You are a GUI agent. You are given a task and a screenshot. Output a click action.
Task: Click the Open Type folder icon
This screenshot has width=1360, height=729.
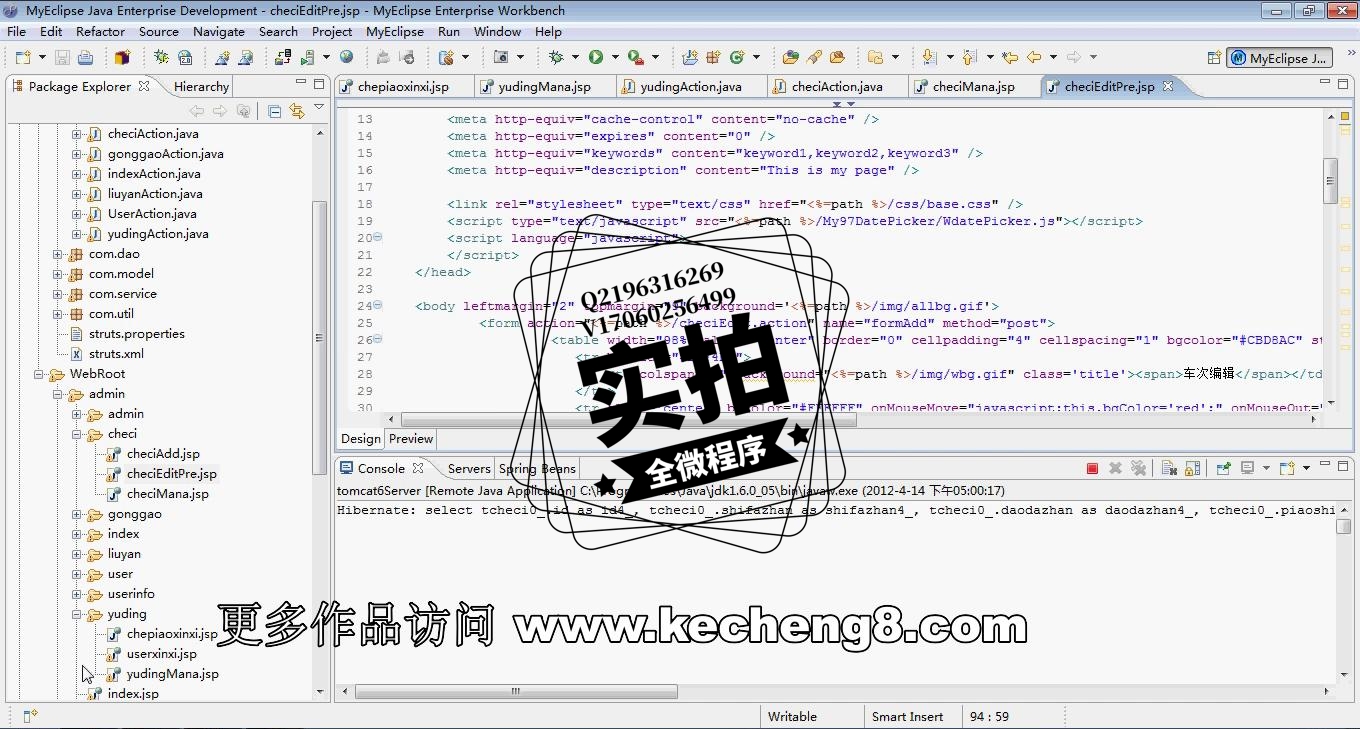(x=791, y=58)
